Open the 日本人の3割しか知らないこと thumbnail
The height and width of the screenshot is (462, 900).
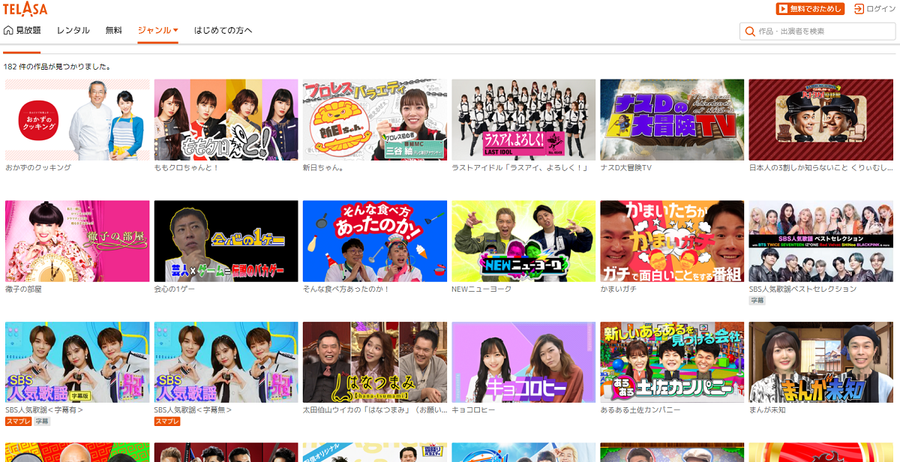(821, 120)
